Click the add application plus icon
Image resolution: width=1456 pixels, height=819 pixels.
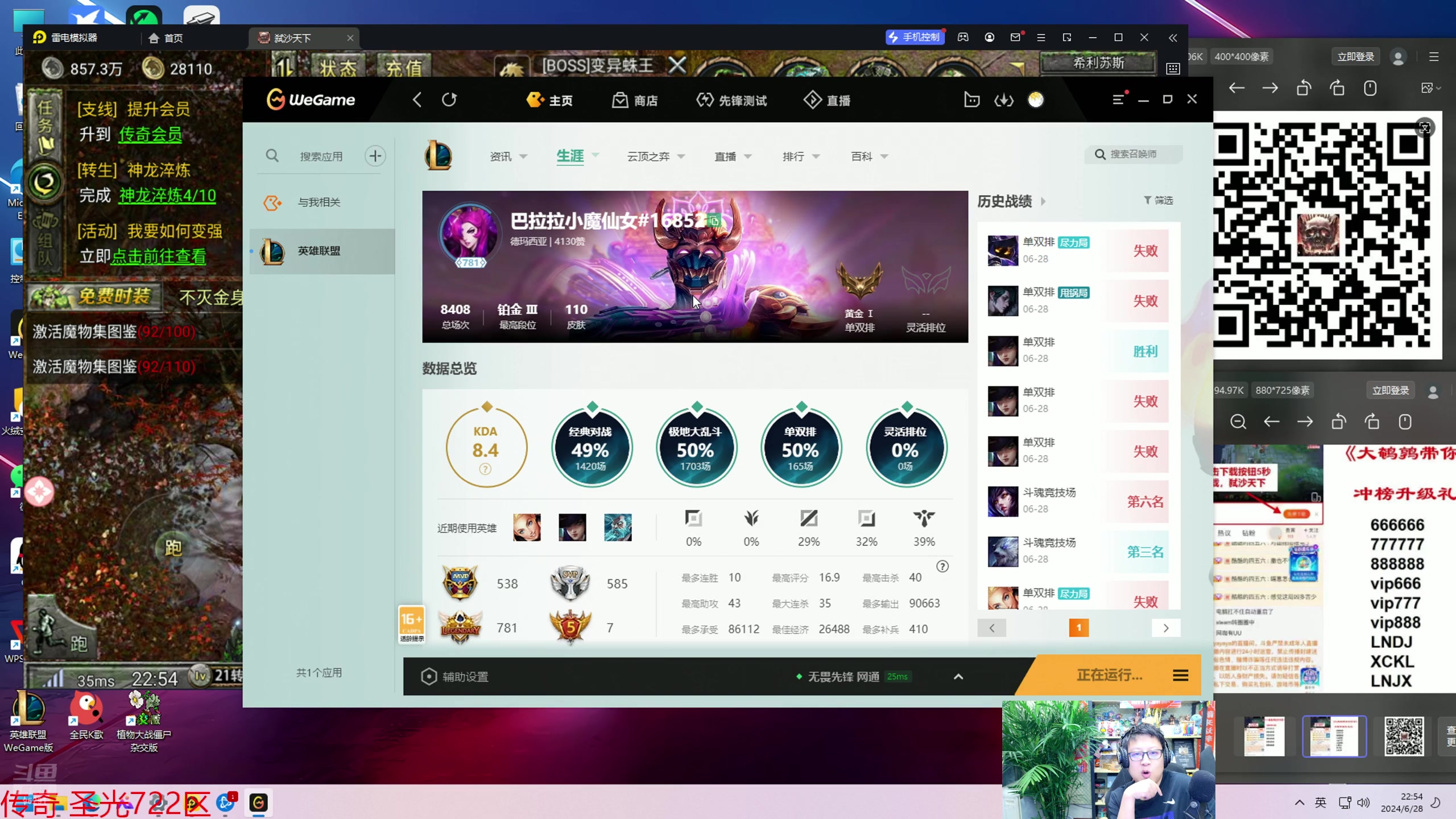pos(375,156)
